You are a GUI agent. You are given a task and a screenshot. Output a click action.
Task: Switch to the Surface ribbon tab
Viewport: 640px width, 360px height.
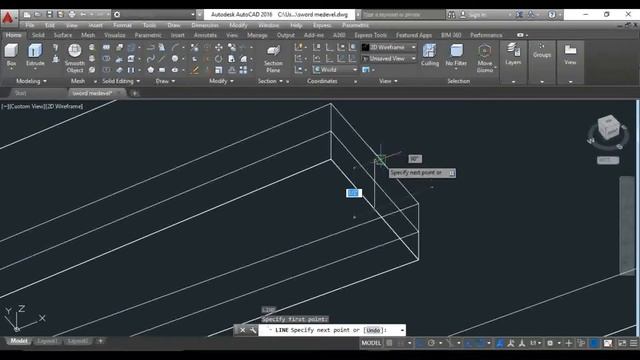(62, 35)
